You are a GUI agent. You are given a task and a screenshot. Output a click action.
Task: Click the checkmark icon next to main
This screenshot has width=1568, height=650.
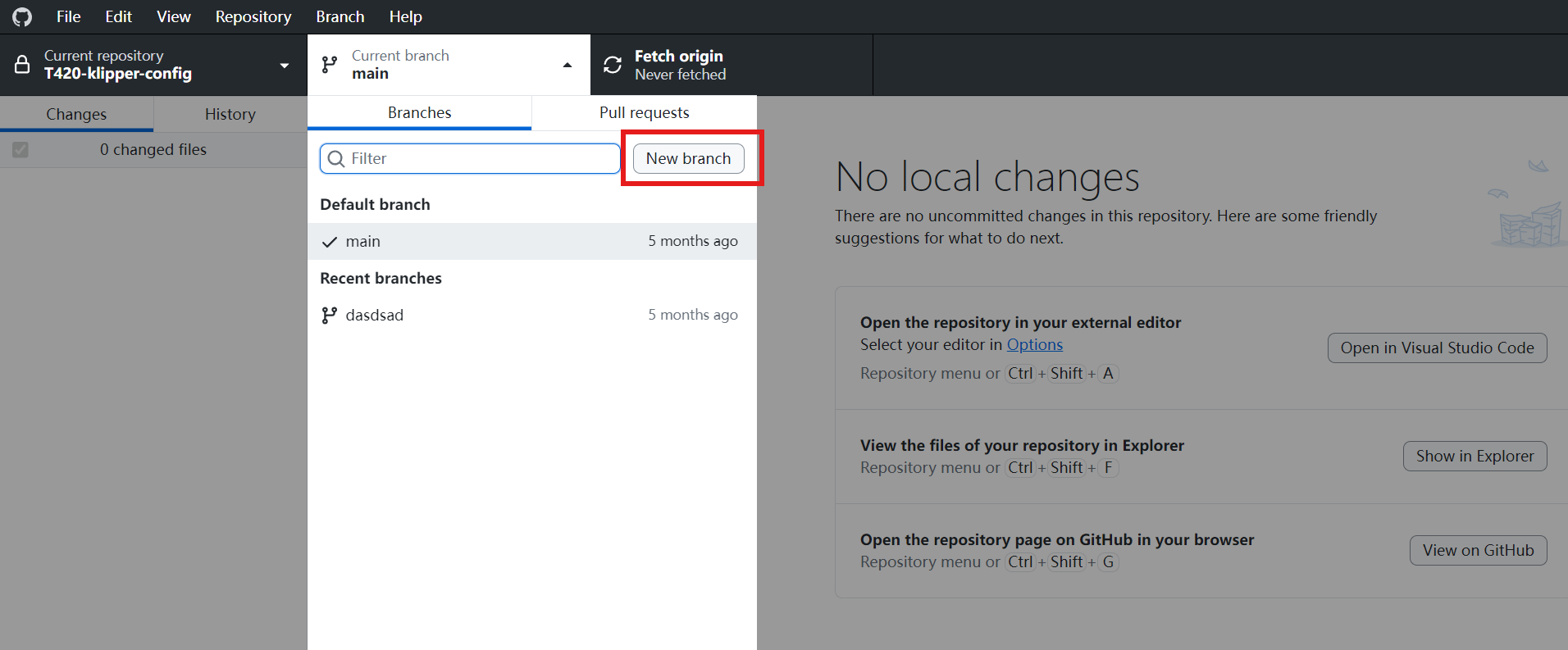330,242
